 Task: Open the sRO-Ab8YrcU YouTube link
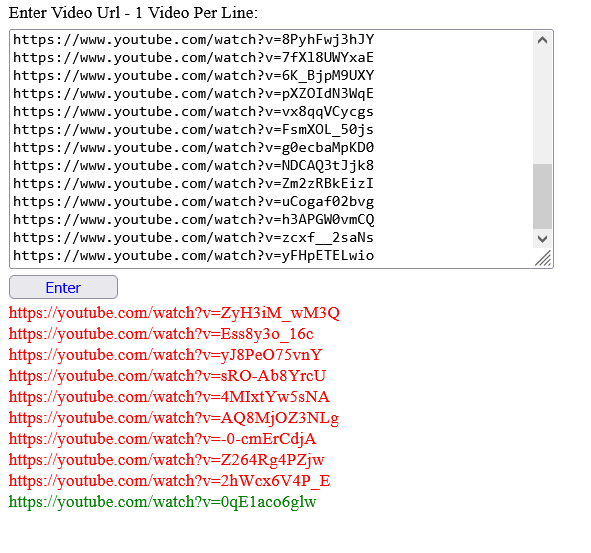point(167,376)
